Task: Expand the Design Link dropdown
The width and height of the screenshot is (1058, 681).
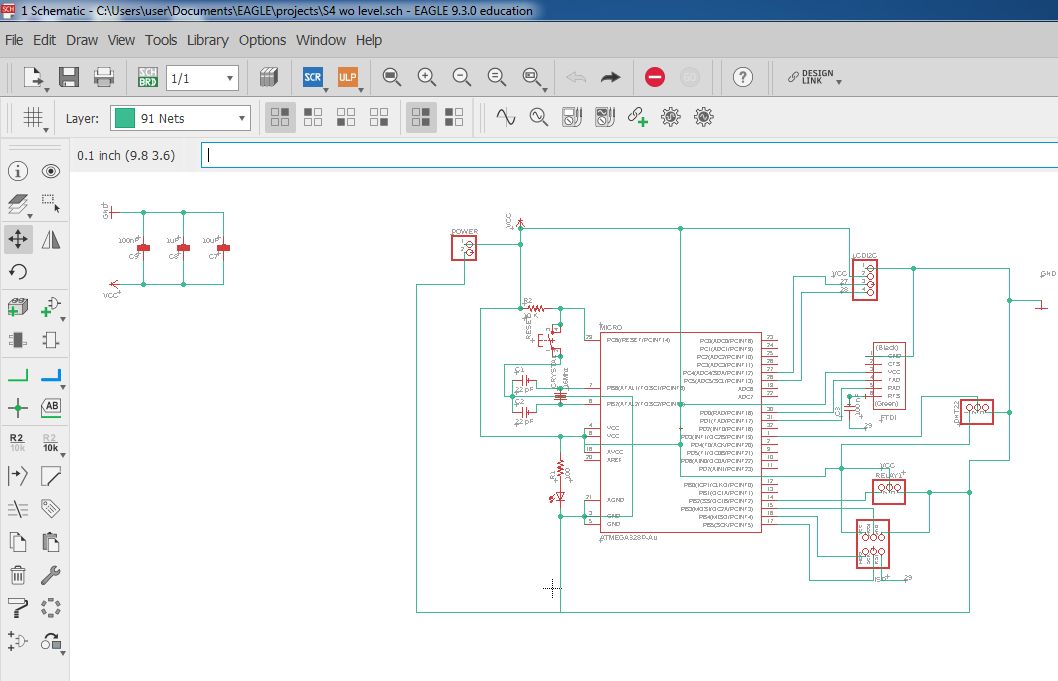Action: pos(839,82)
